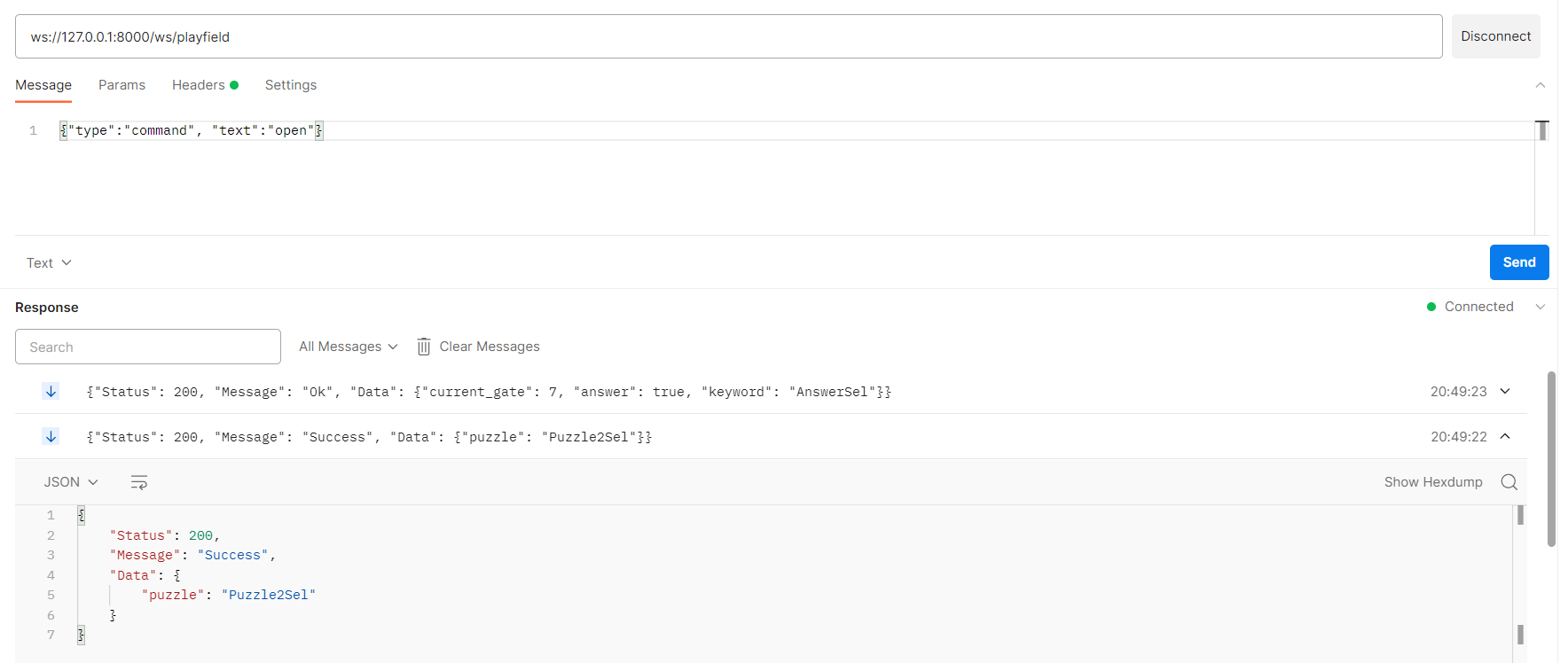The width and height of the screenshot is (1568, 663).
Task: Click the incoming arrow icon on AnswerSel message
Action: tap(51, 392)
